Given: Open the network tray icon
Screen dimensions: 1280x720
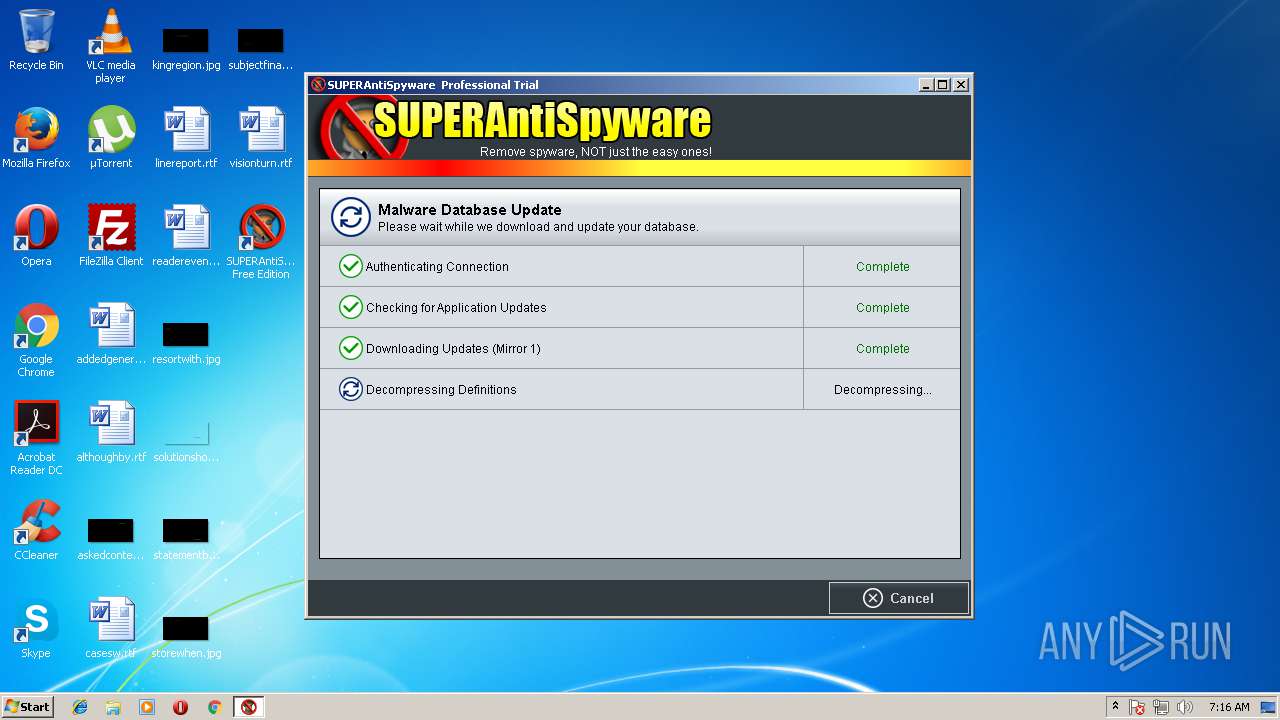Looking at the screenshot, I should tap(1162, 707).
